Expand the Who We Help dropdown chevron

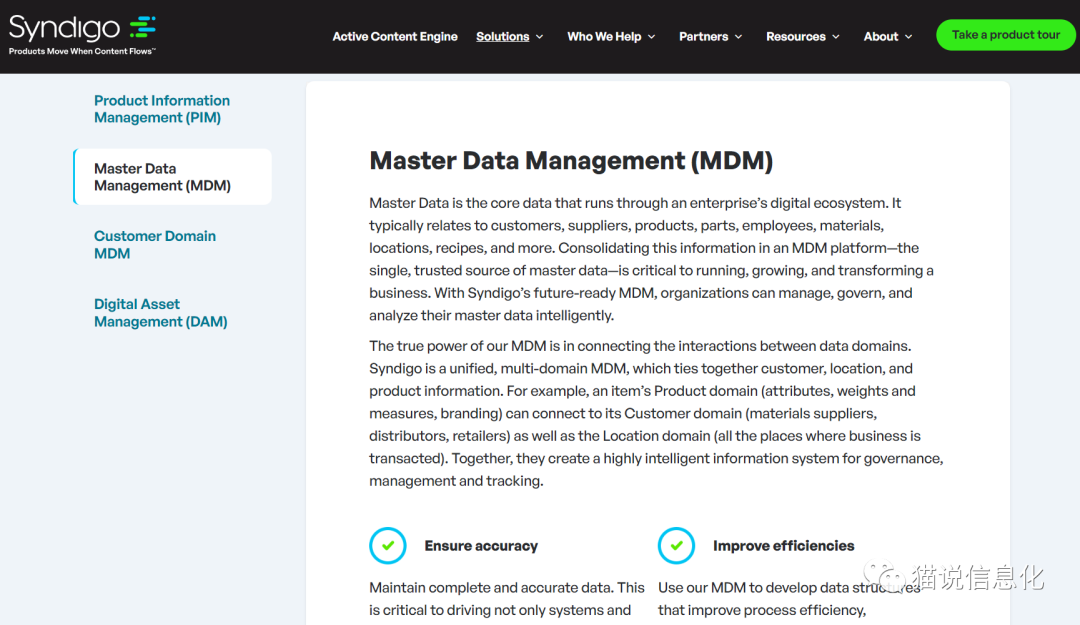pos(652,37)
